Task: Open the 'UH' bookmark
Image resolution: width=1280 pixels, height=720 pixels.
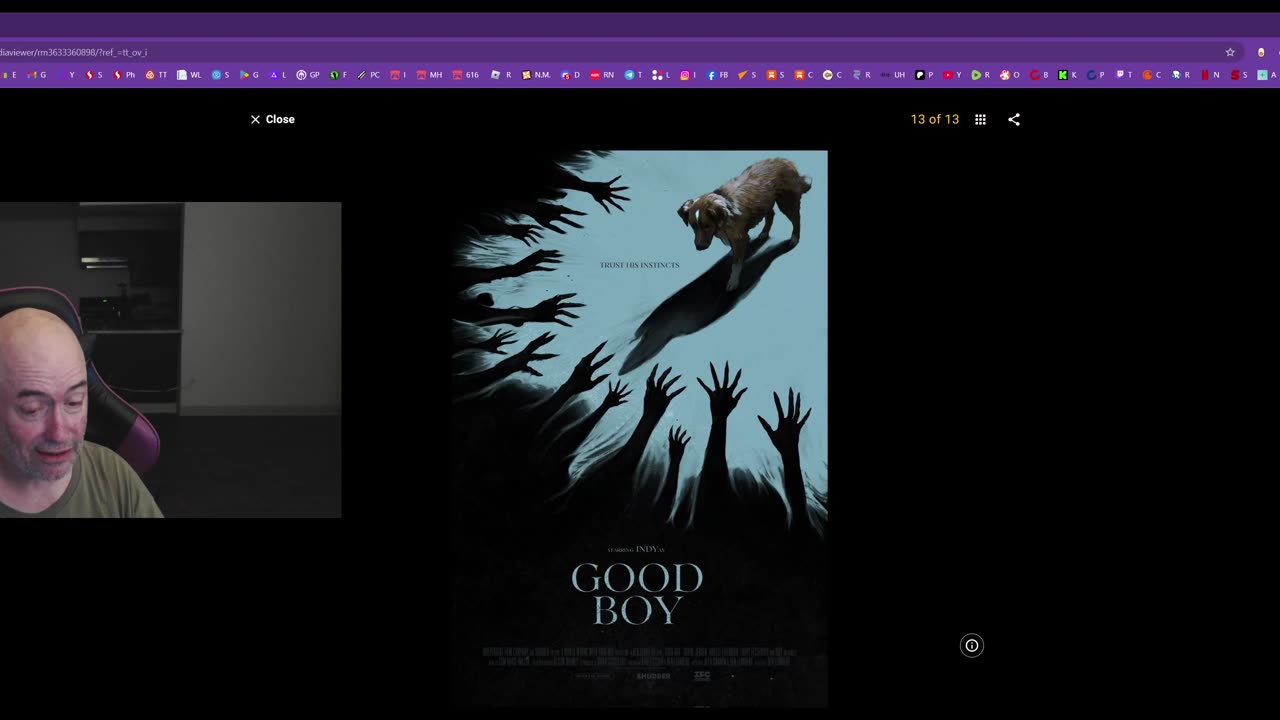Action: click(894, 75)
